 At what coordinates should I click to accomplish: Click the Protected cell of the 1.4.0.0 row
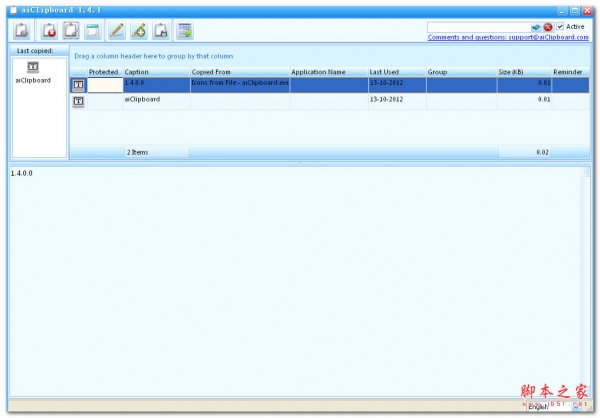105,85
